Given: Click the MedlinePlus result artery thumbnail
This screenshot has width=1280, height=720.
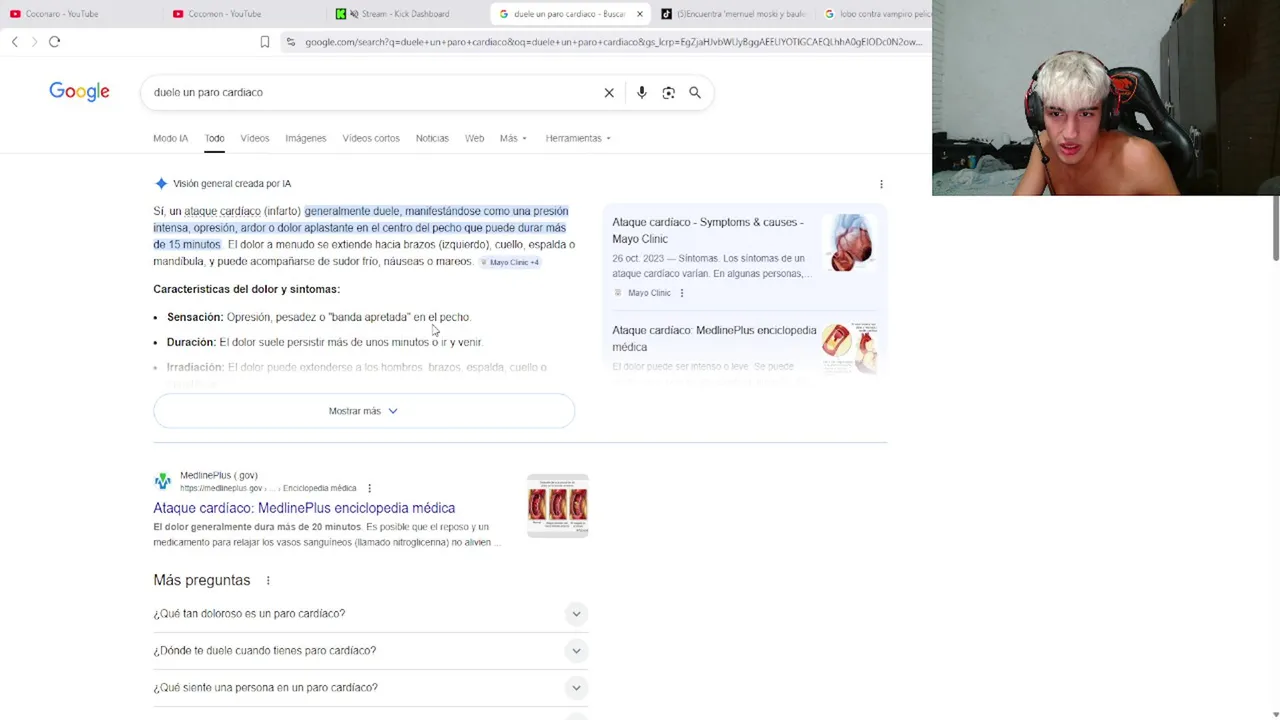Looking at the screenshot, I should [x=558, y=505].
